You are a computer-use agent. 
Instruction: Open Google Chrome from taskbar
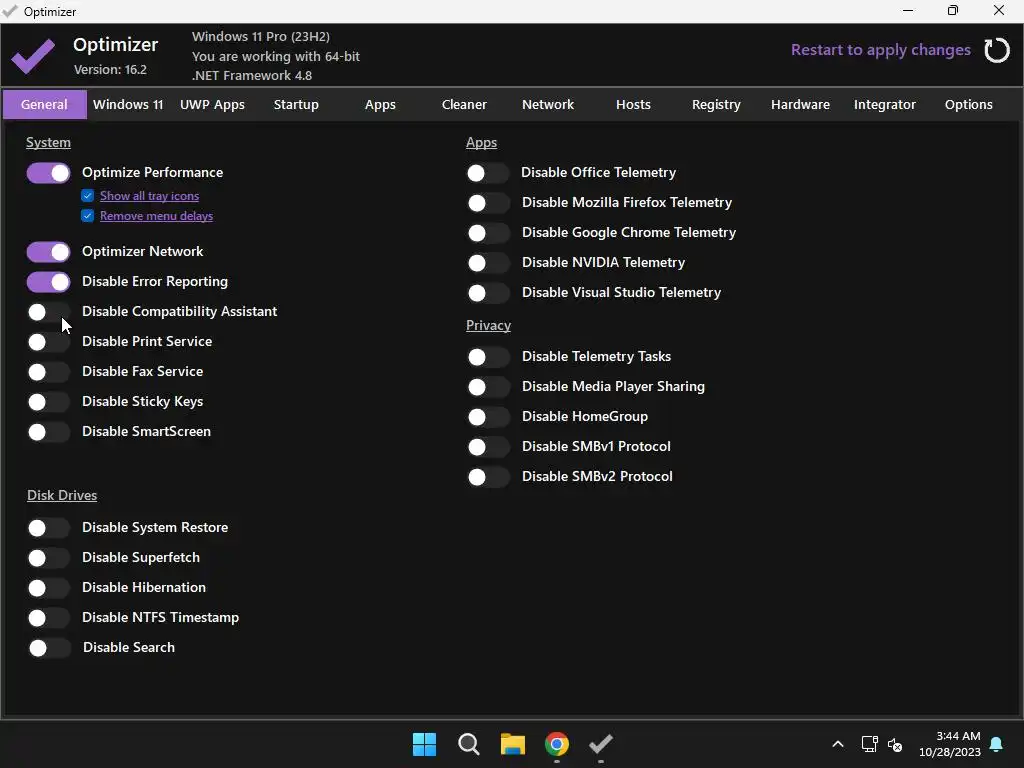click(x=557, y=744)
